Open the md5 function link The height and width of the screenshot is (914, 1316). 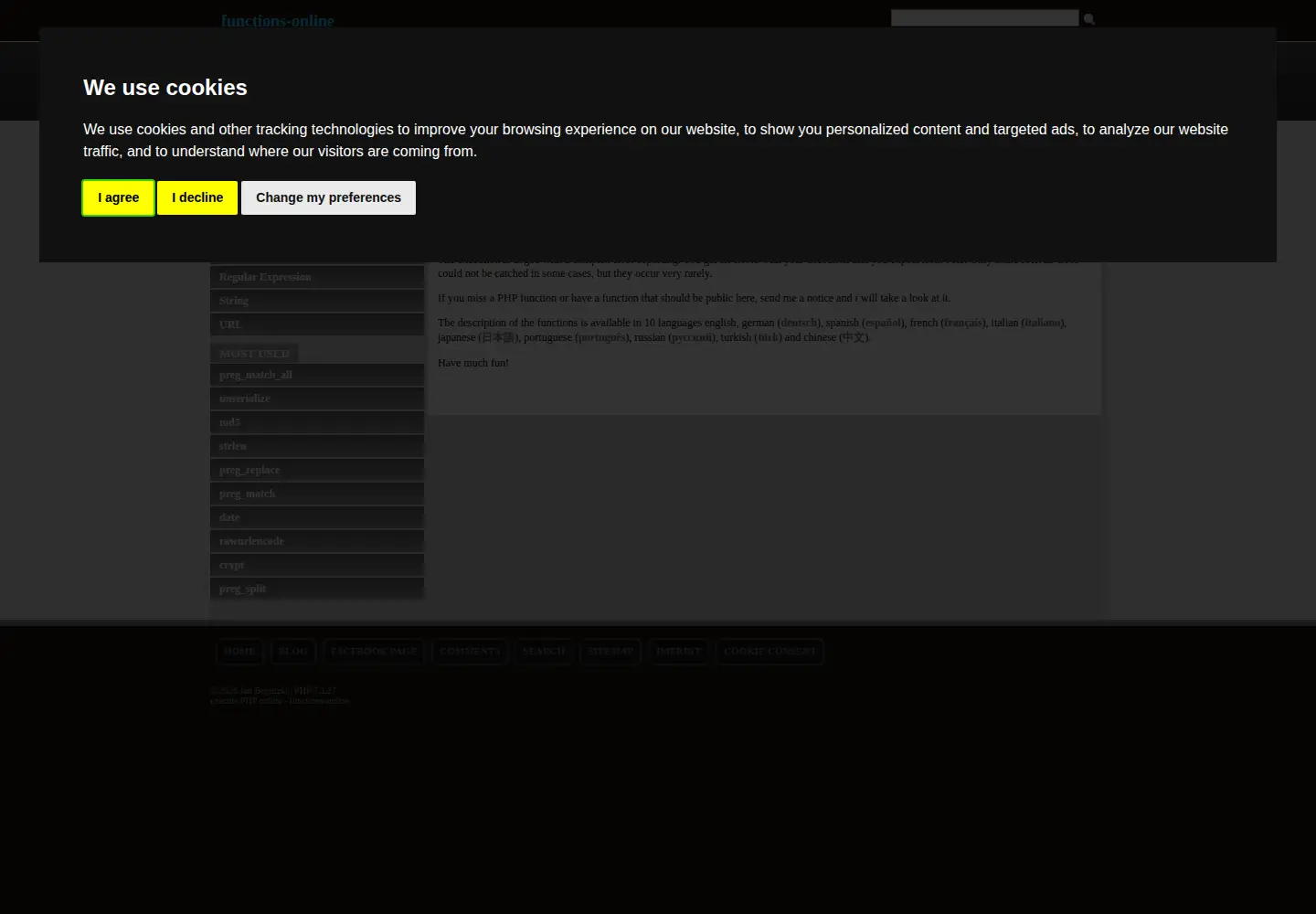[317, 422]
